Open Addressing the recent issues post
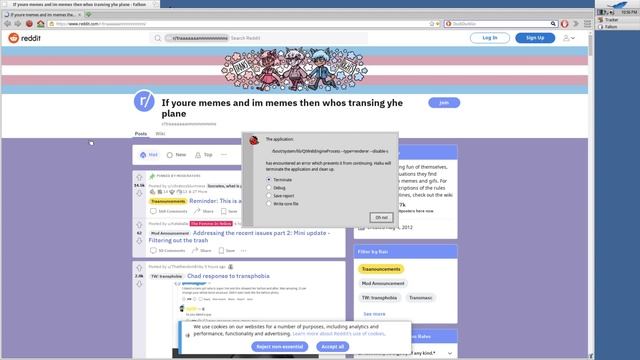Viewport: 640px width, 360px height. tap(240, 237)
